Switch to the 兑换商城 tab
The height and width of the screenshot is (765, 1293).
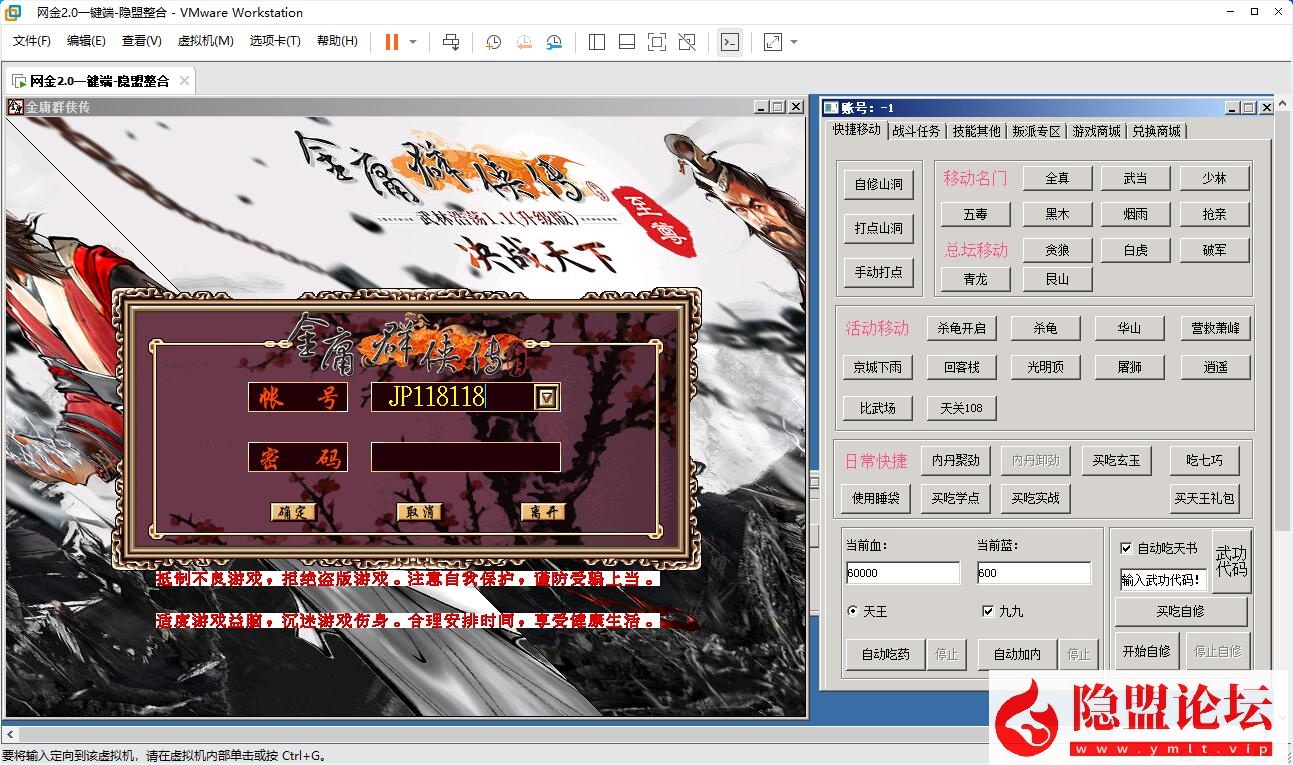tap(1156, 131)
